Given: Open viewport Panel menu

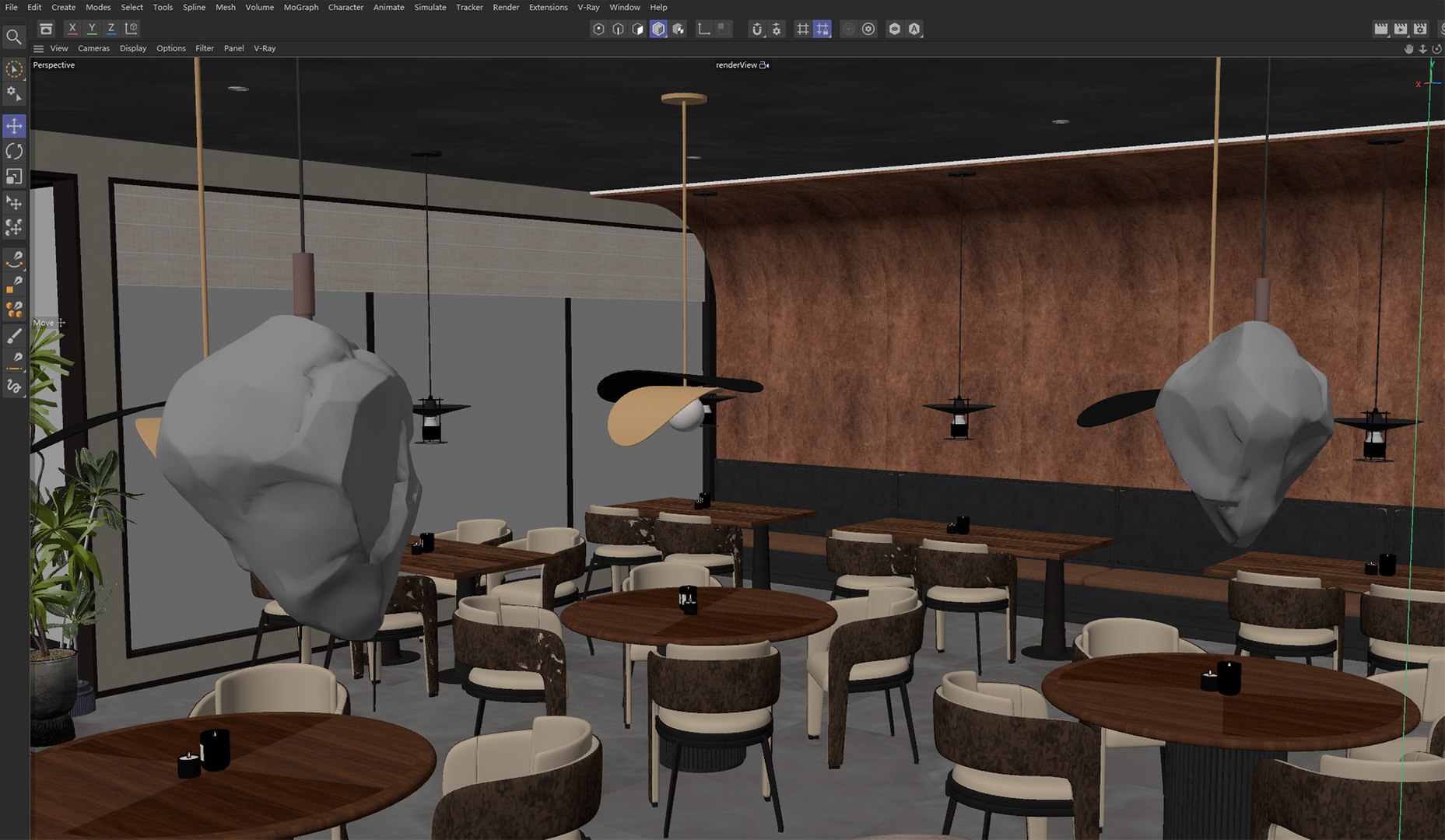Looking at the screenshot, I should click(233, 48).
